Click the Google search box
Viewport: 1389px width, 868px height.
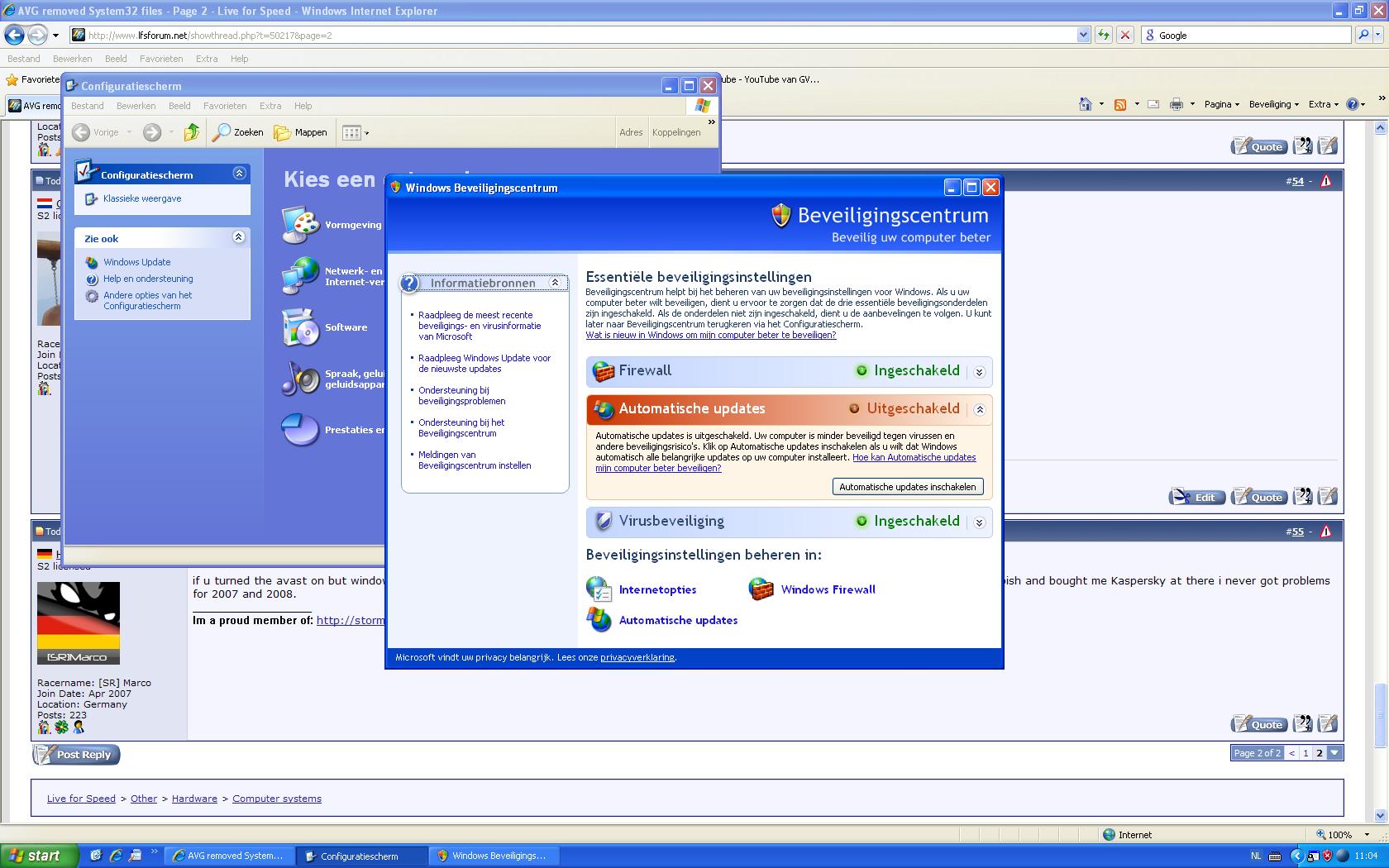pos(1246,35)
